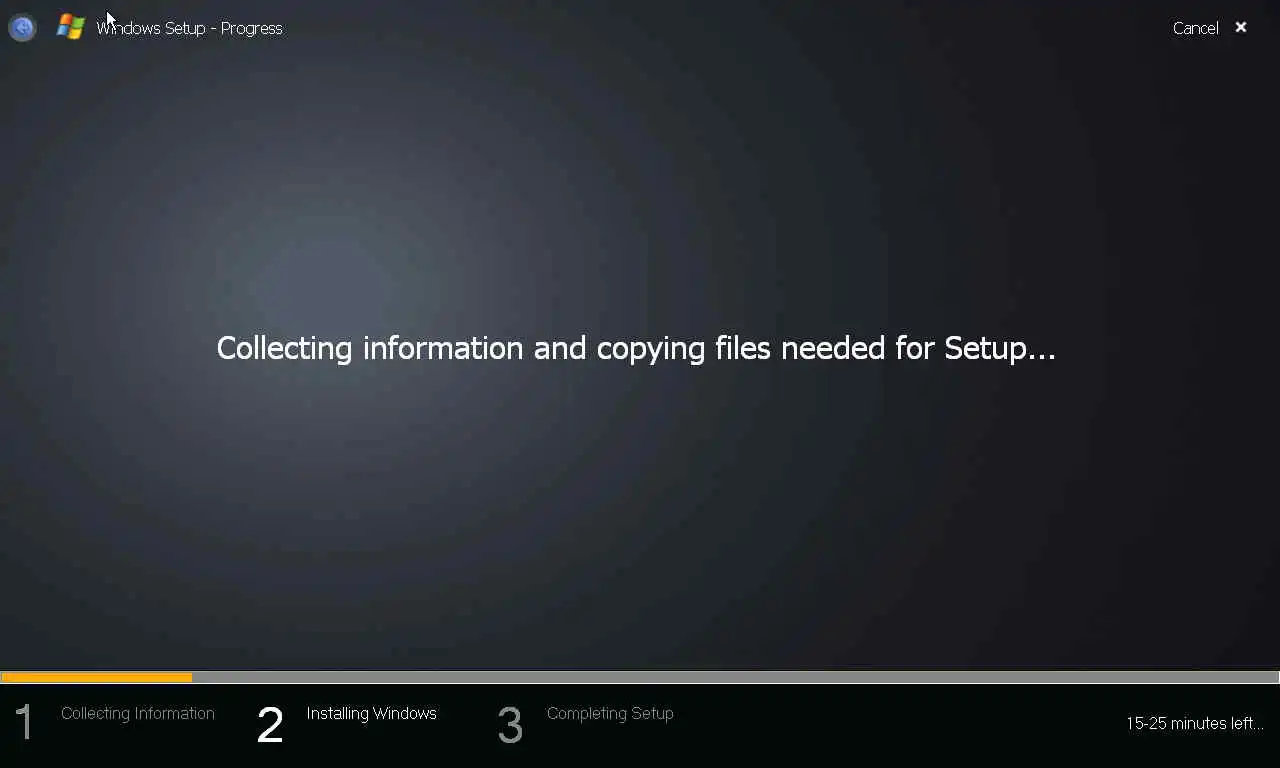Click the X icon beside Cancel
Viewport: 1280px width, 768px height.
pyautogui.click(x=1241, y=27)
